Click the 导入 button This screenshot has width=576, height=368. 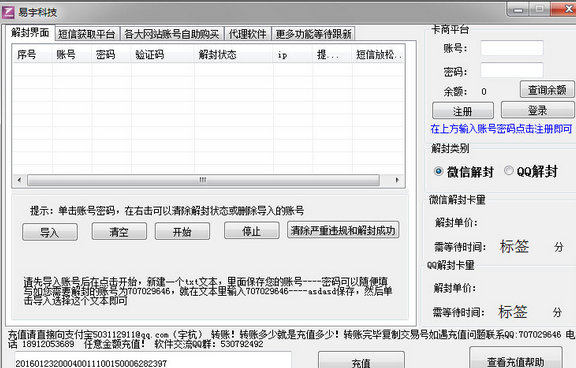[50, 232]
